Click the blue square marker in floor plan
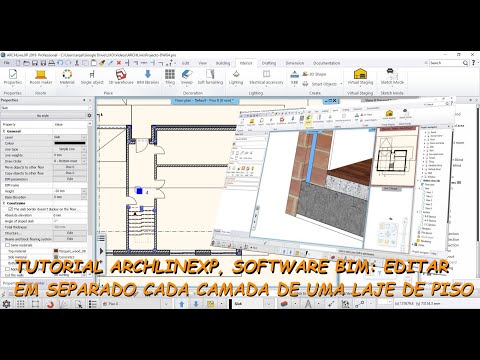The width and height of the screenshot is (480, 360). (x=139, y=191)
